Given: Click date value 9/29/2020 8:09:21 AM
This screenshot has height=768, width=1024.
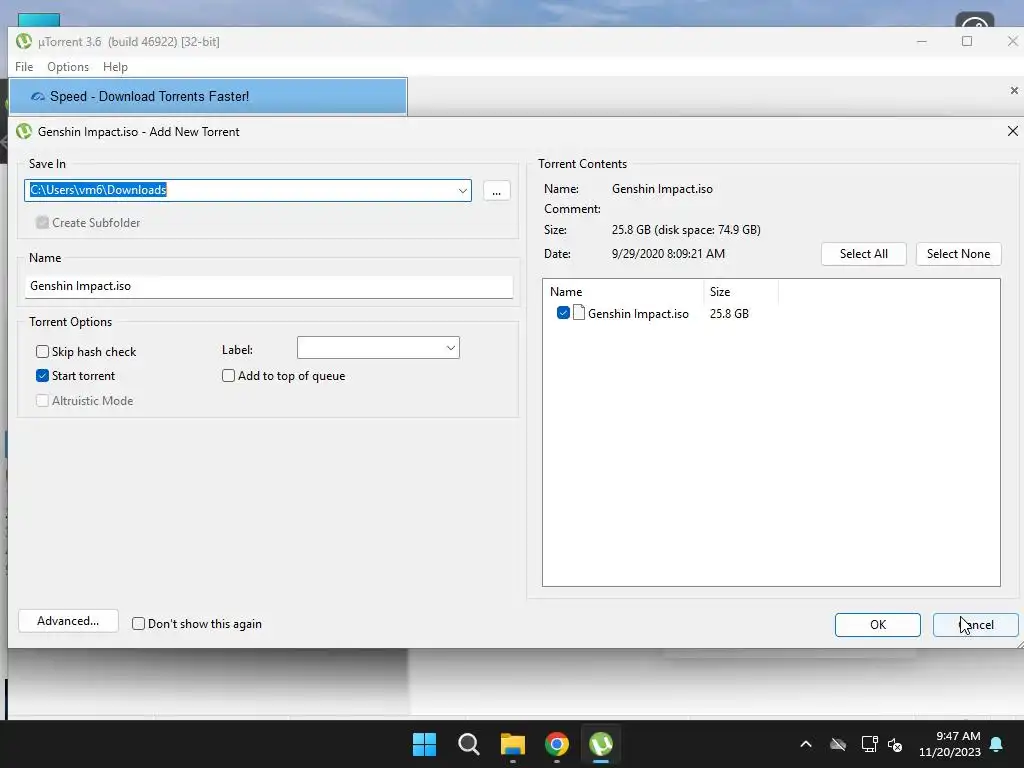Looking at the screenshot, I should pyautogui.click(x=668, y=254).
